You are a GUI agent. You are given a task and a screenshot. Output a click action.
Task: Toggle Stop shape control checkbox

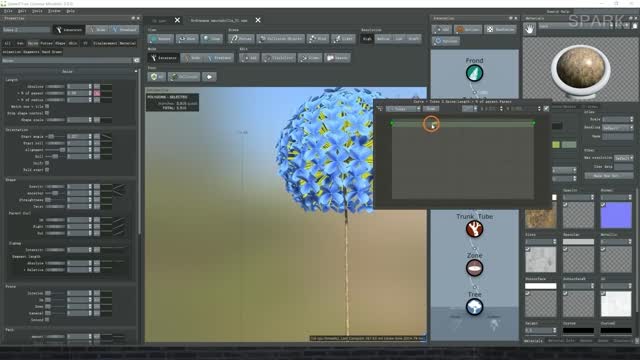(x=47, y=113)
